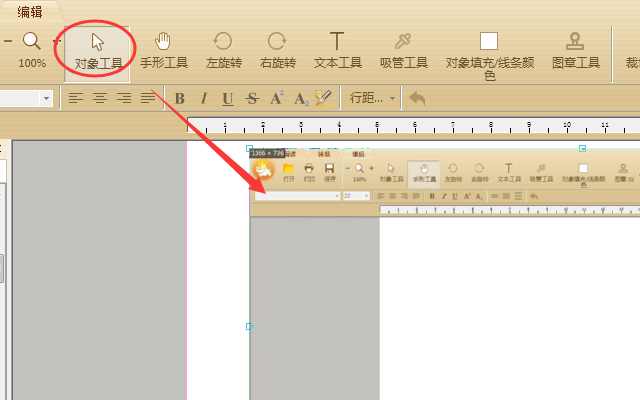Zoom in with the plus button
This screenshot has width=640, height=400.
pyautogui.click(x=57, y=41)
